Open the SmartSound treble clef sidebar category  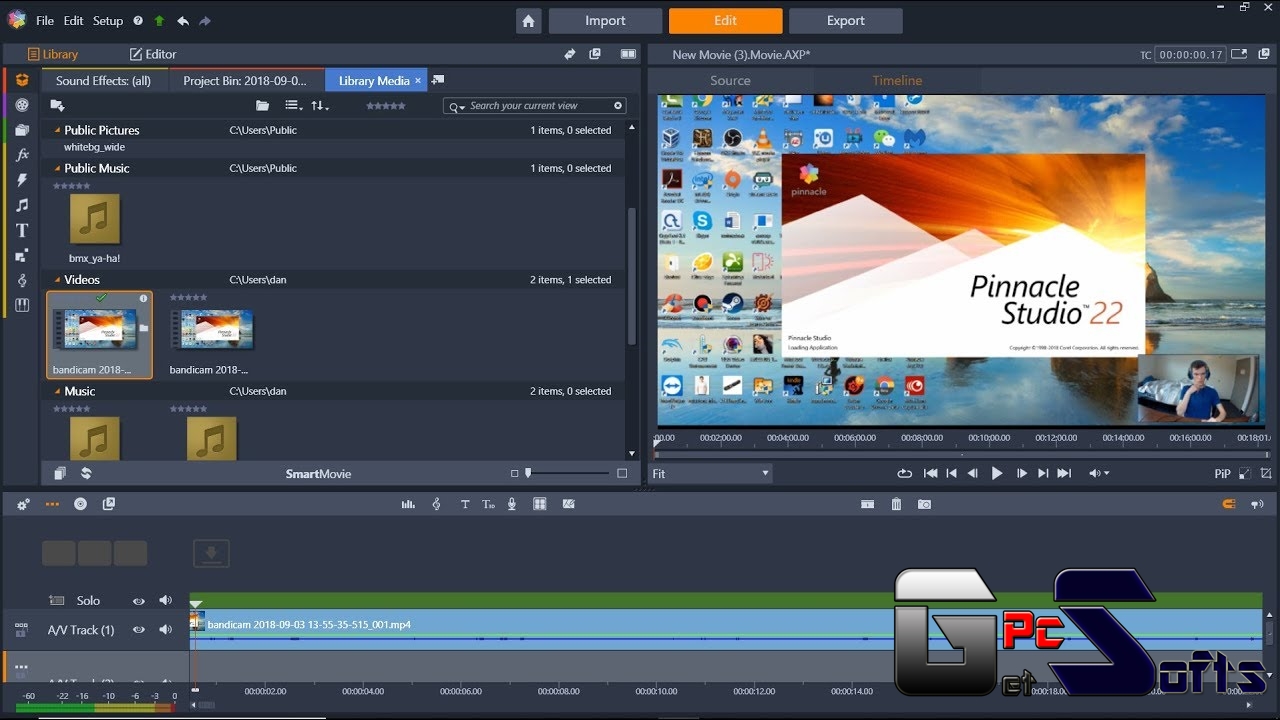click(22, 280)
